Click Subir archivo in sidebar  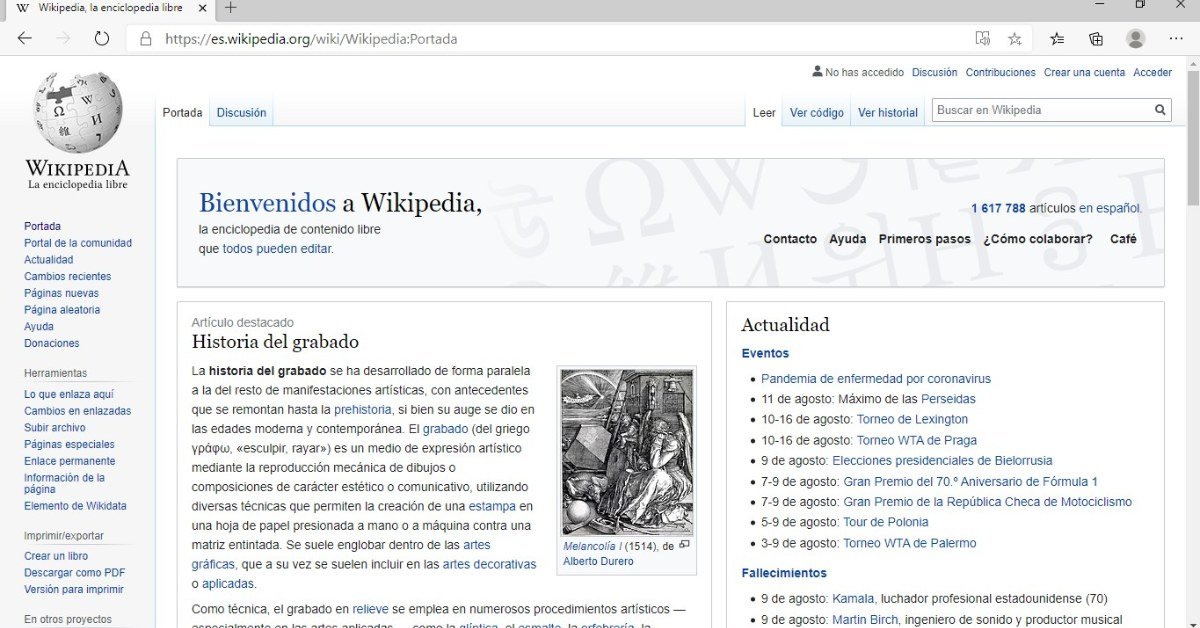55,427
